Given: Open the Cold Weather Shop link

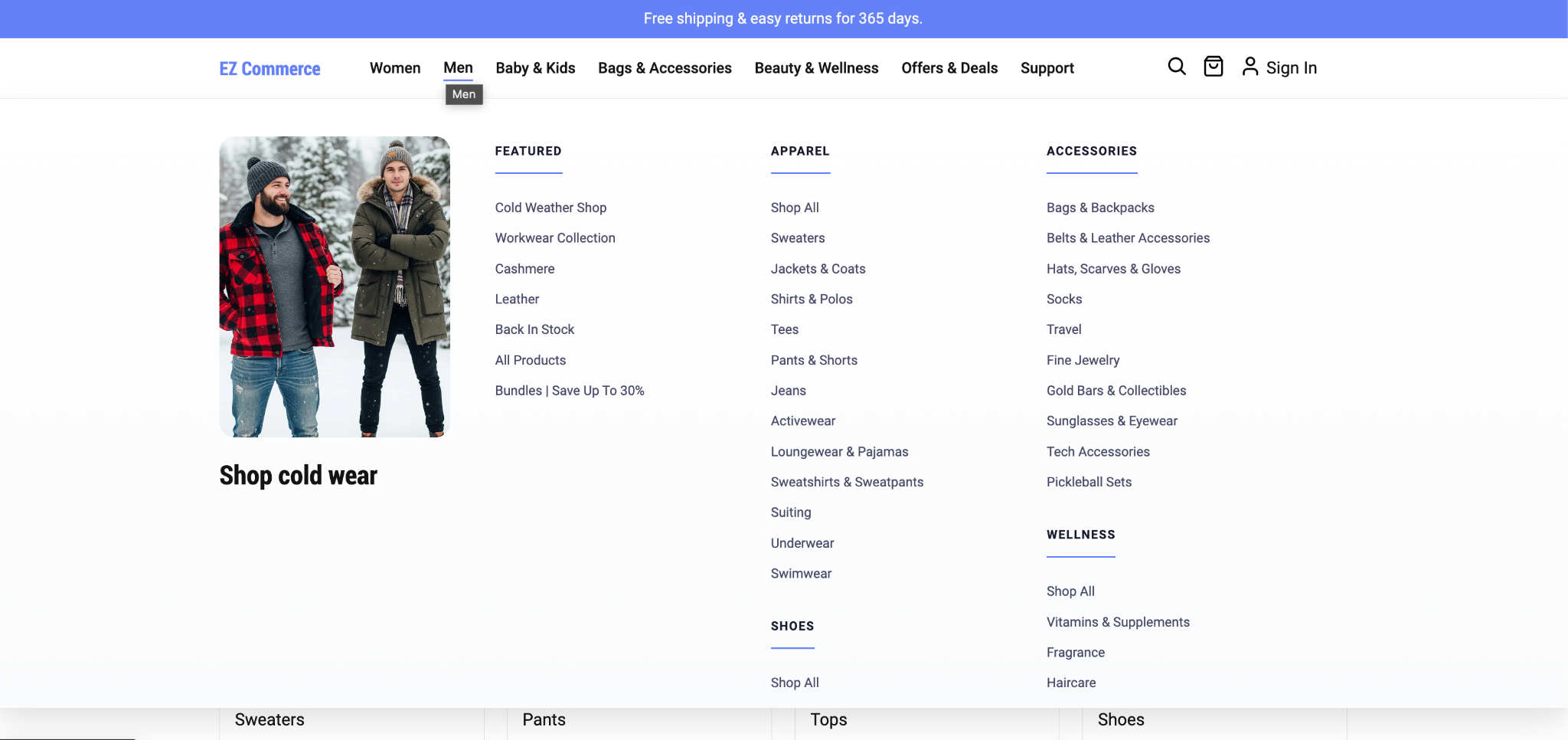Looking at the screenshot, I should coord(550,207).
